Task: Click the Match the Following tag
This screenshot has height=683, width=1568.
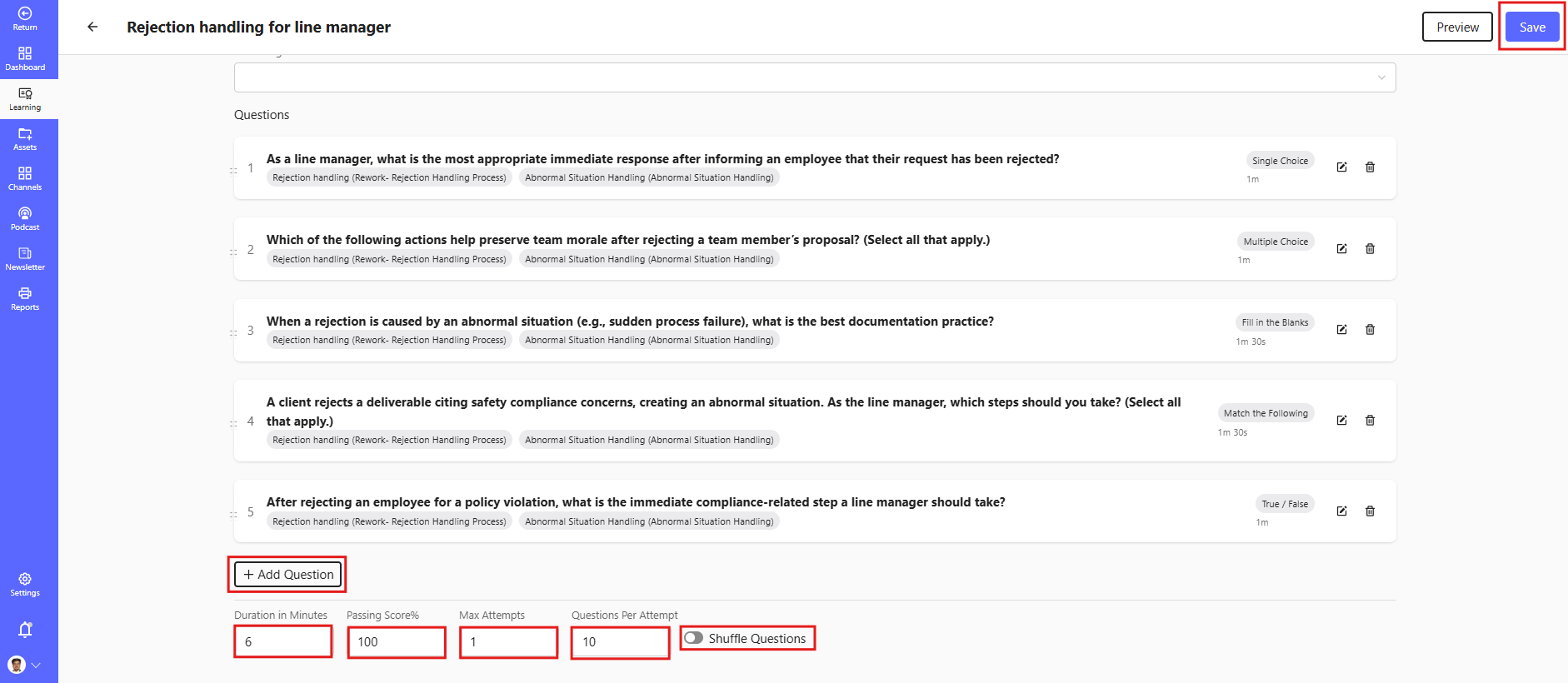Action: tap(1266, 413)
